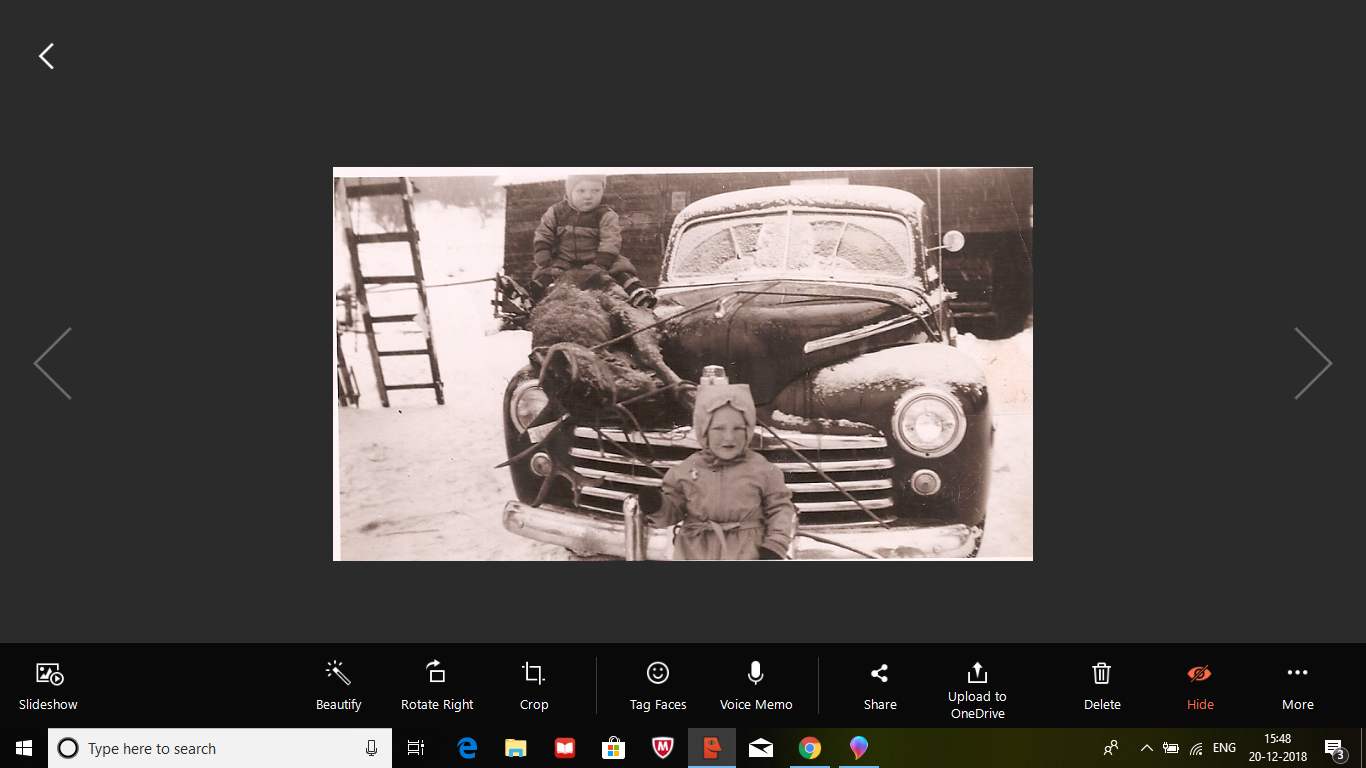Open Tag Faces
The image size is (1366, 768).
(x=658, y=685)
